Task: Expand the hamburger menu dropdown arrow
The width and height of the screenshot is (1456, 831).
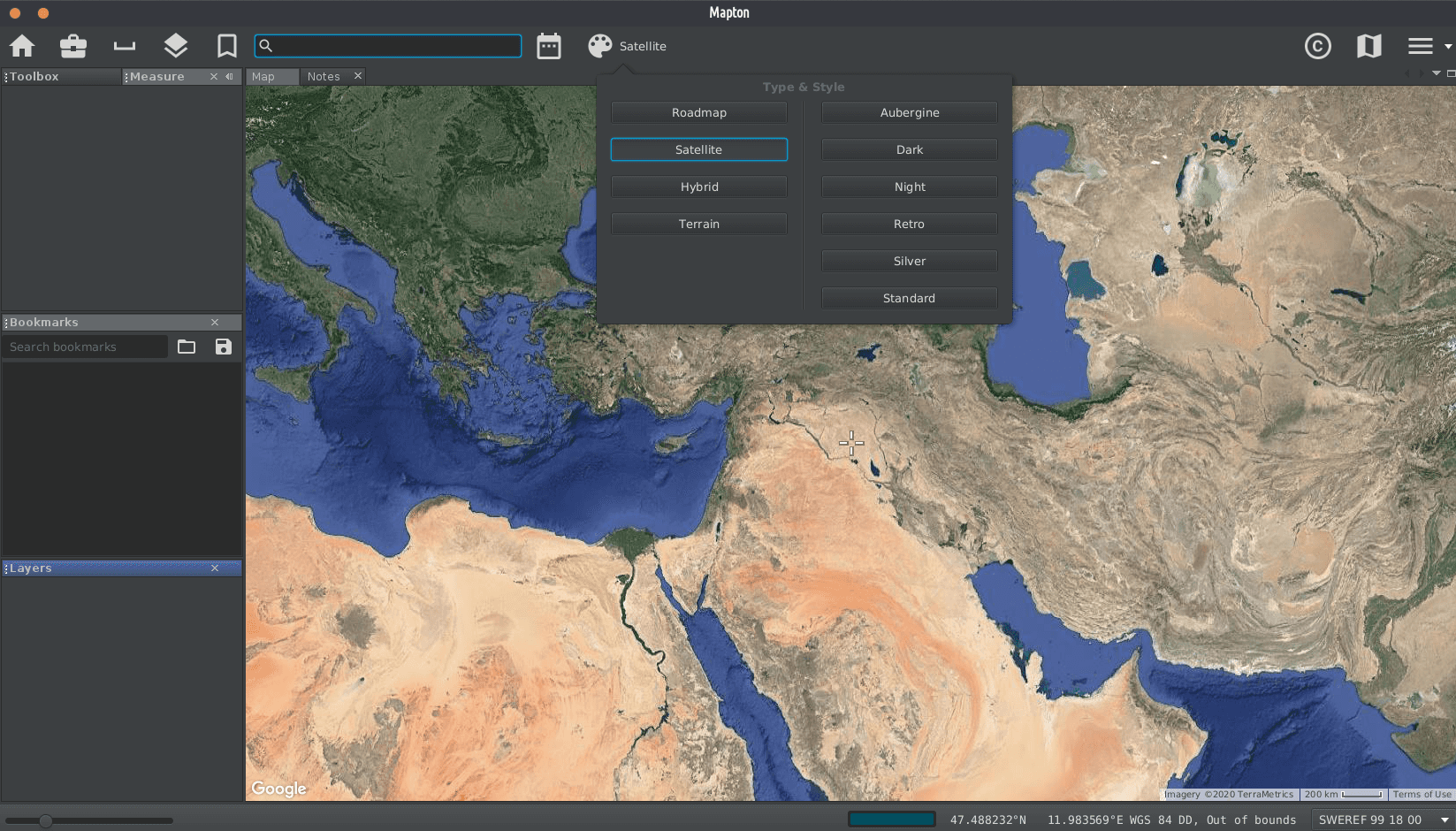Action: point(1447,46)
